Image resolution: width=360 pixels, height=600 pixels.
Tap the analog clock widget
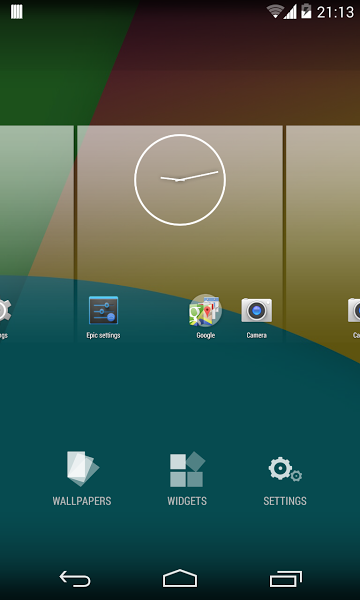[x=180, y=180]
